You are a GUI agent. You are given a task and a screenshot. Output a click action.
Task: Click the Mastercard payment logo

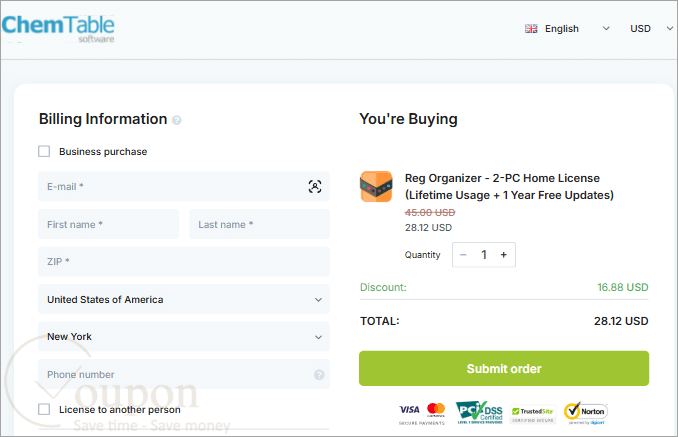pyautogui.click(x=436, y=409)
